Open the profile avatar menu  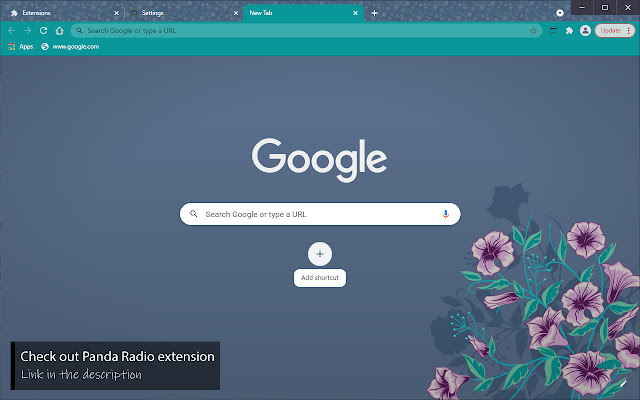(x=585, y=31)
